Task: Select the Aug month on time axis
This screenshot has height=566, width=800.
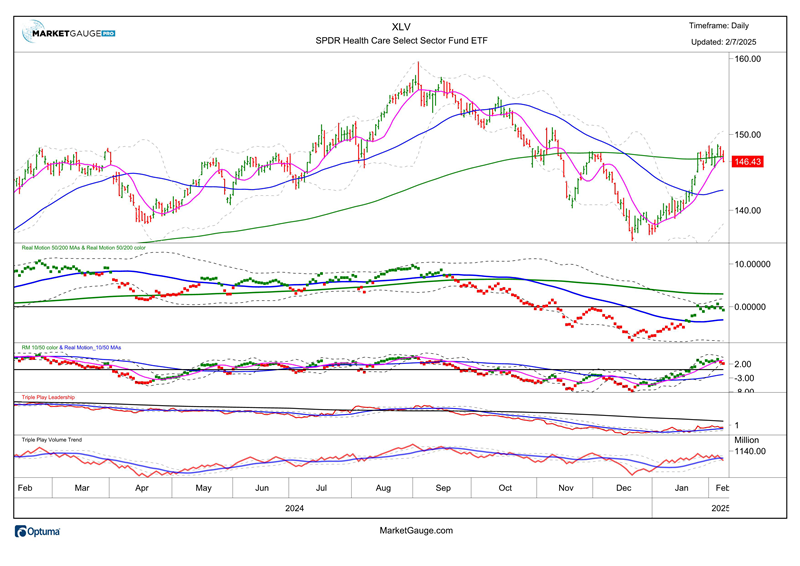Action: click(382, 487)
